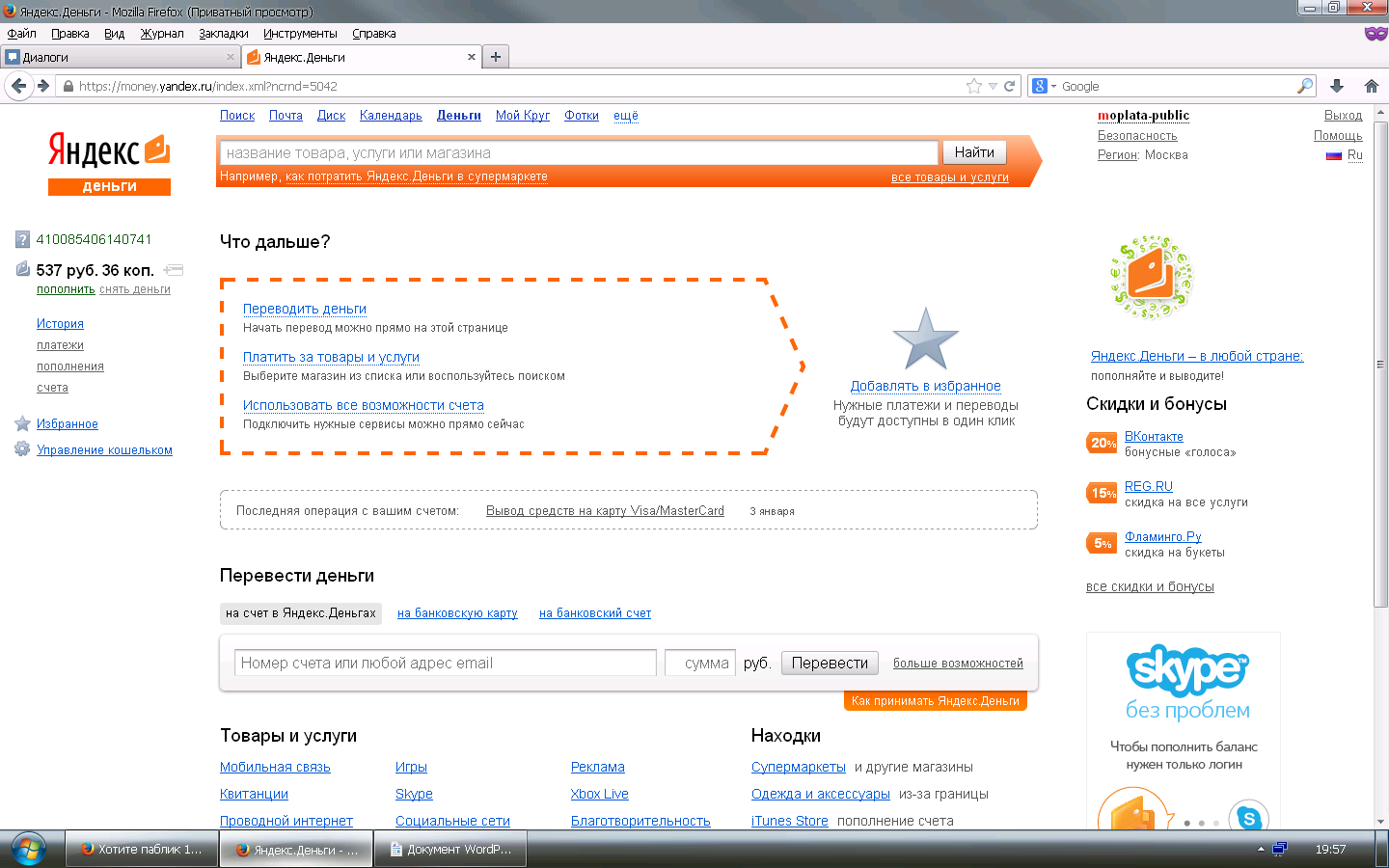The height and width of the screenshot is (868, 1389).
Task: Expand the ещё services link
Action: point(626,115)
